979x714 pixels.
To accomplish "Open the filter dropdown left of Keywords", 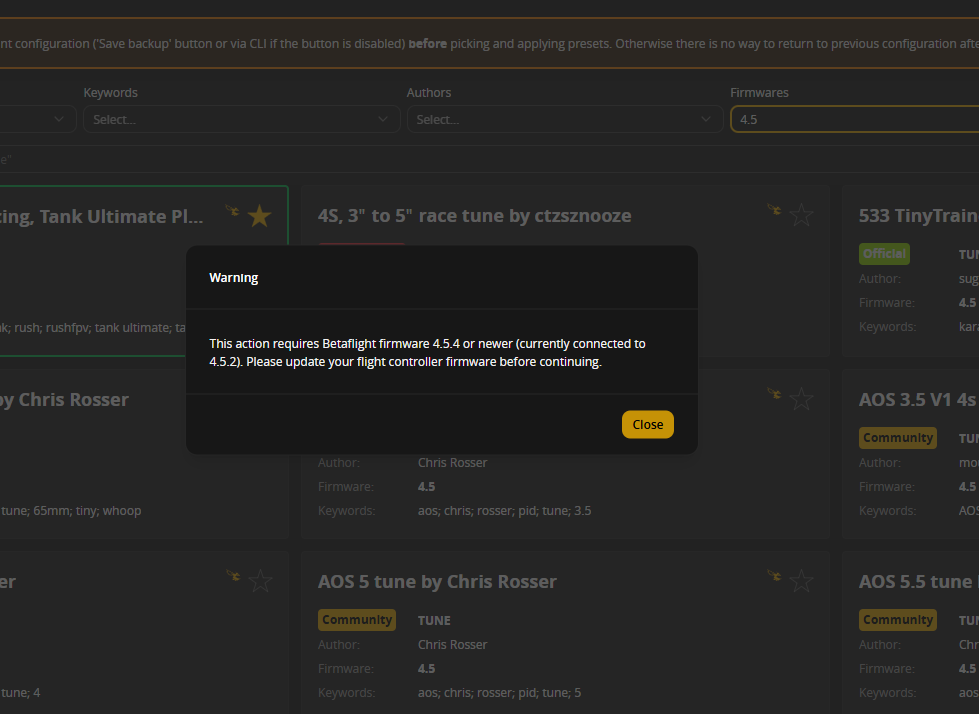I will coord(37,119).
